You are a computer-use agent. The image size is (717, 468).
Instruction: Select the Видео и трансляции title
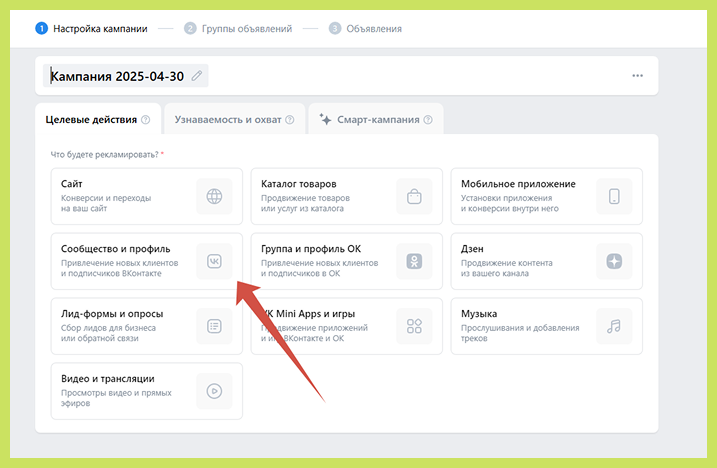pos(107,379)
